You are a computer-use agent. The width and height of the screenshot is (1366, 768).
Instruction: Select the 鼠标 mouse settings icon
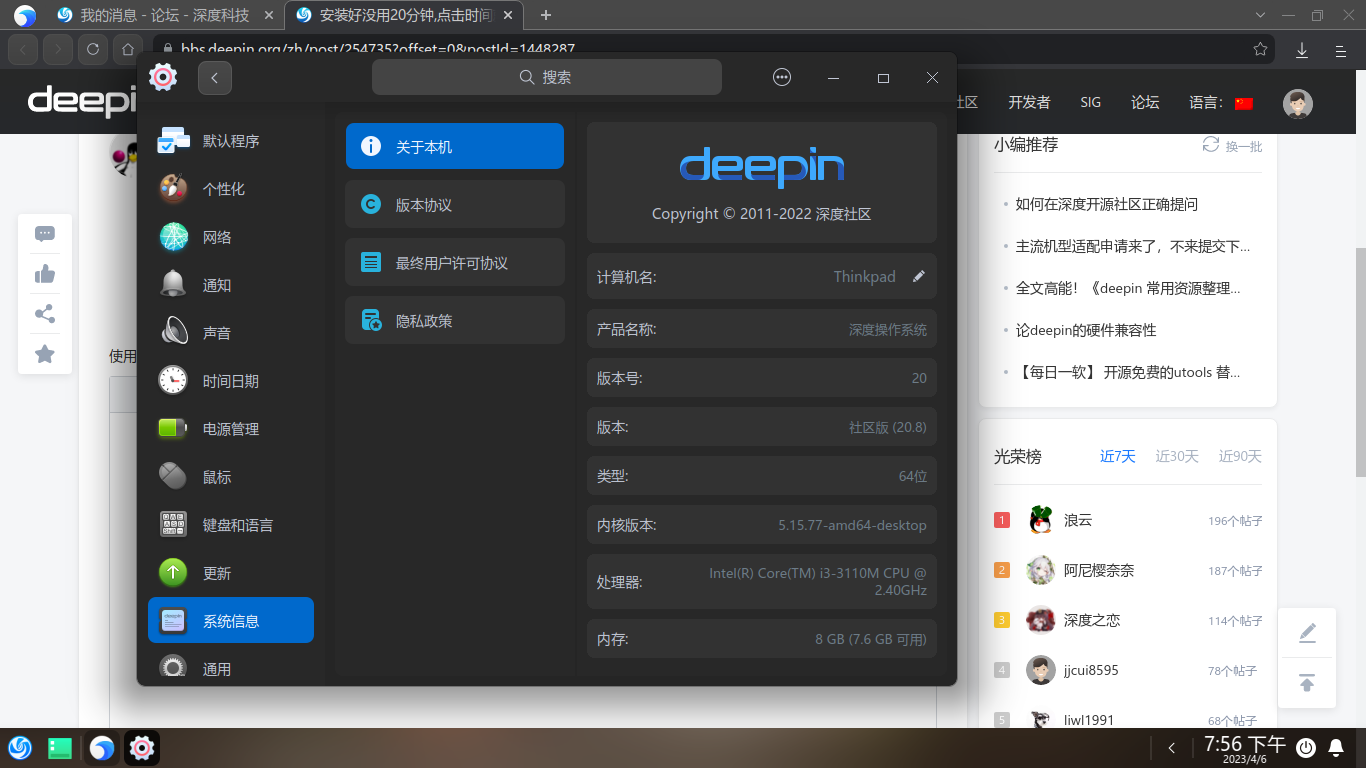[x=173, y=476]
